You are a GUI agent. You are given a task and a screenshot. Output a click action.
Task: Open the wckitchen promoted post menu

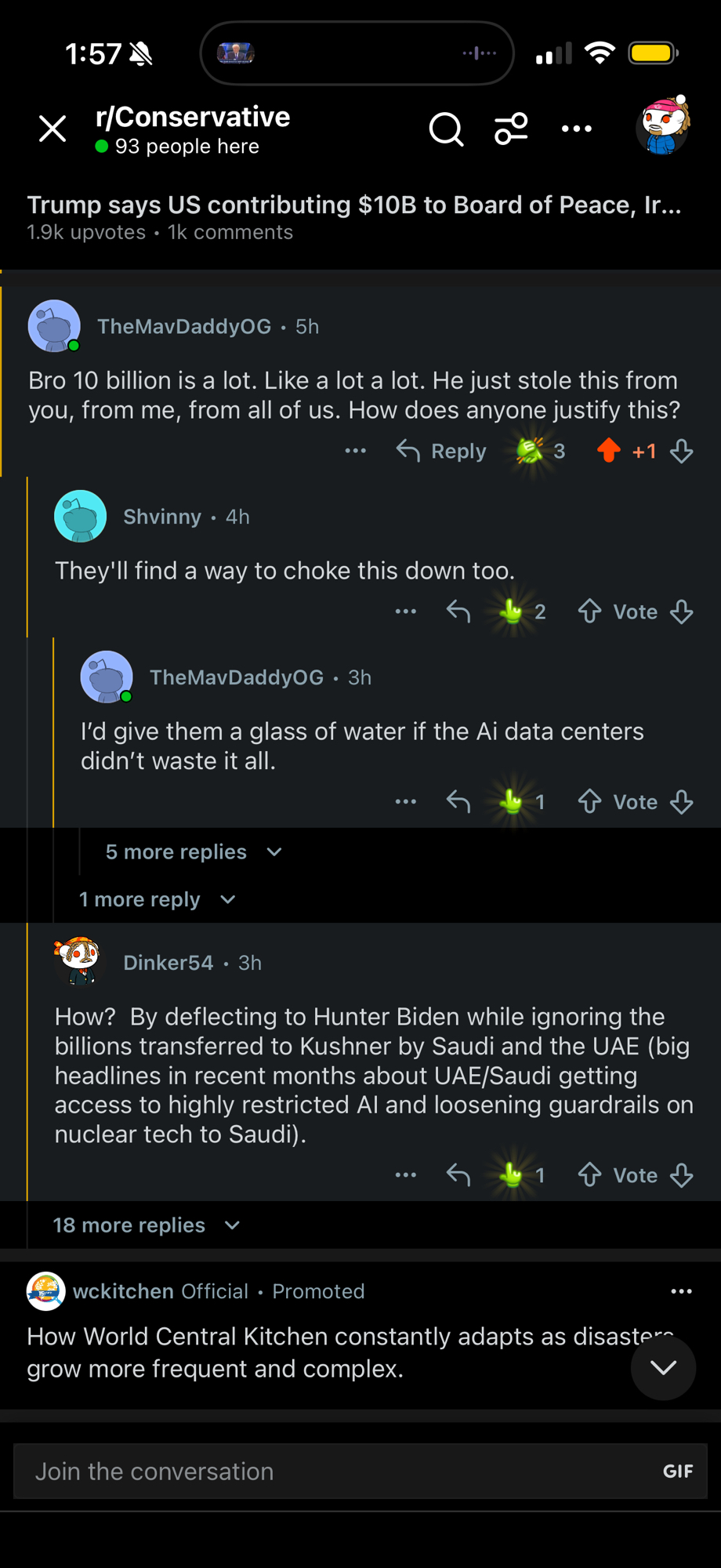681,1291
